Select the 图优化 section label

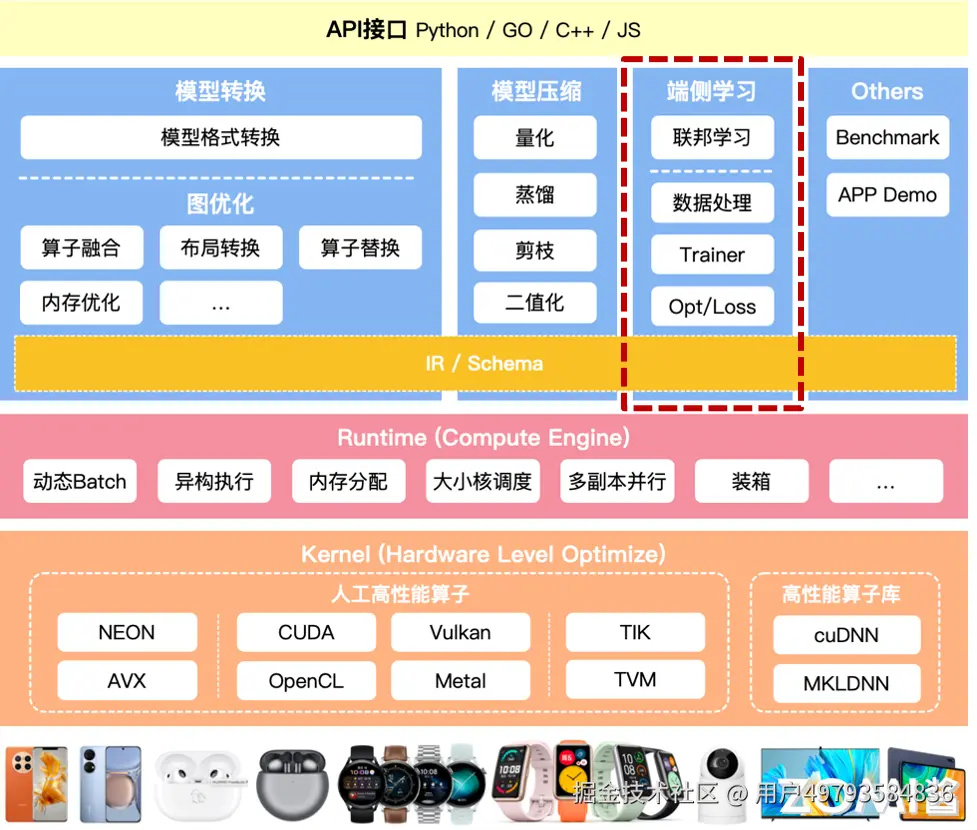(221, 204)
